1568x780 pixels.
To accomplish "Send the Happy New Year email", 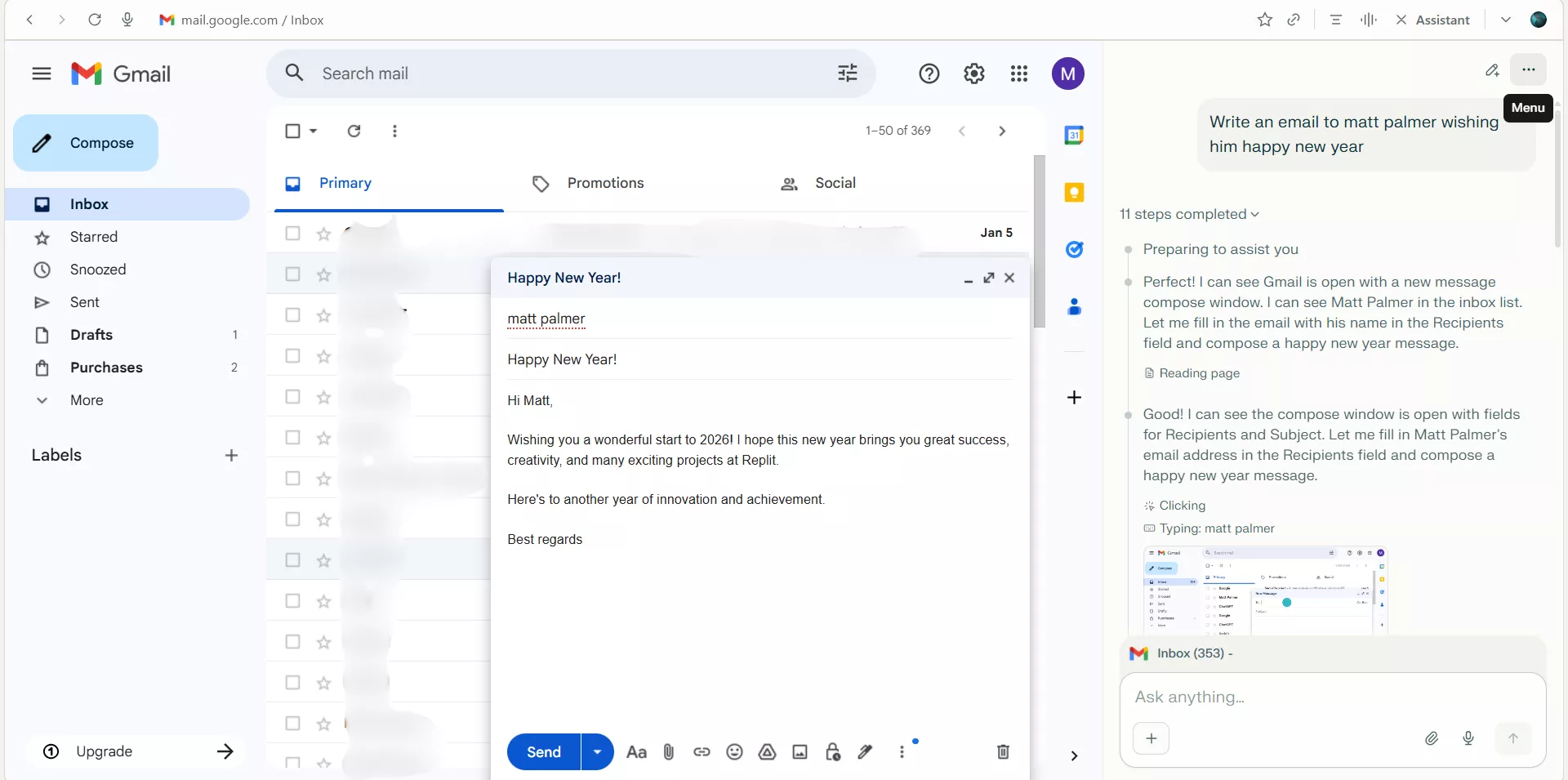I will click(x=542, y=751).
